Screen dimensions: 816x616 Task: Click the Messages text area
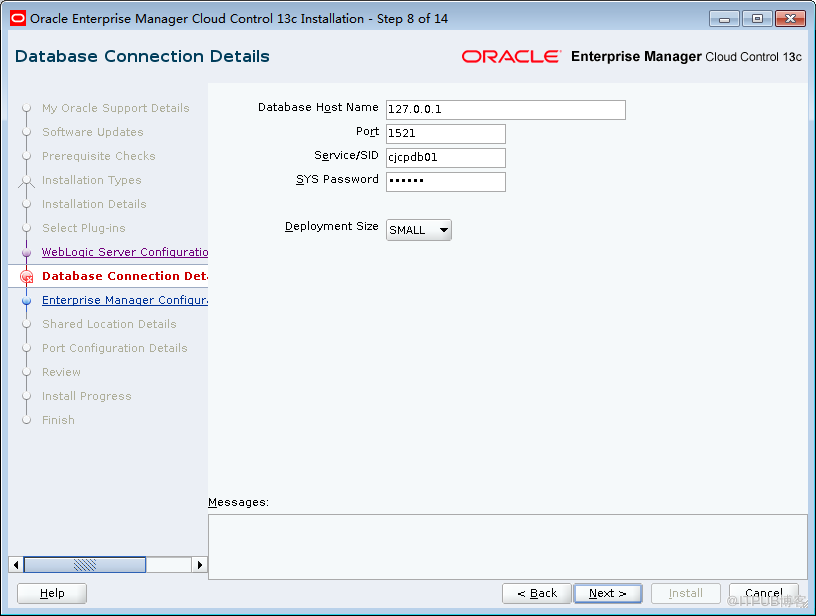point(508,547)
